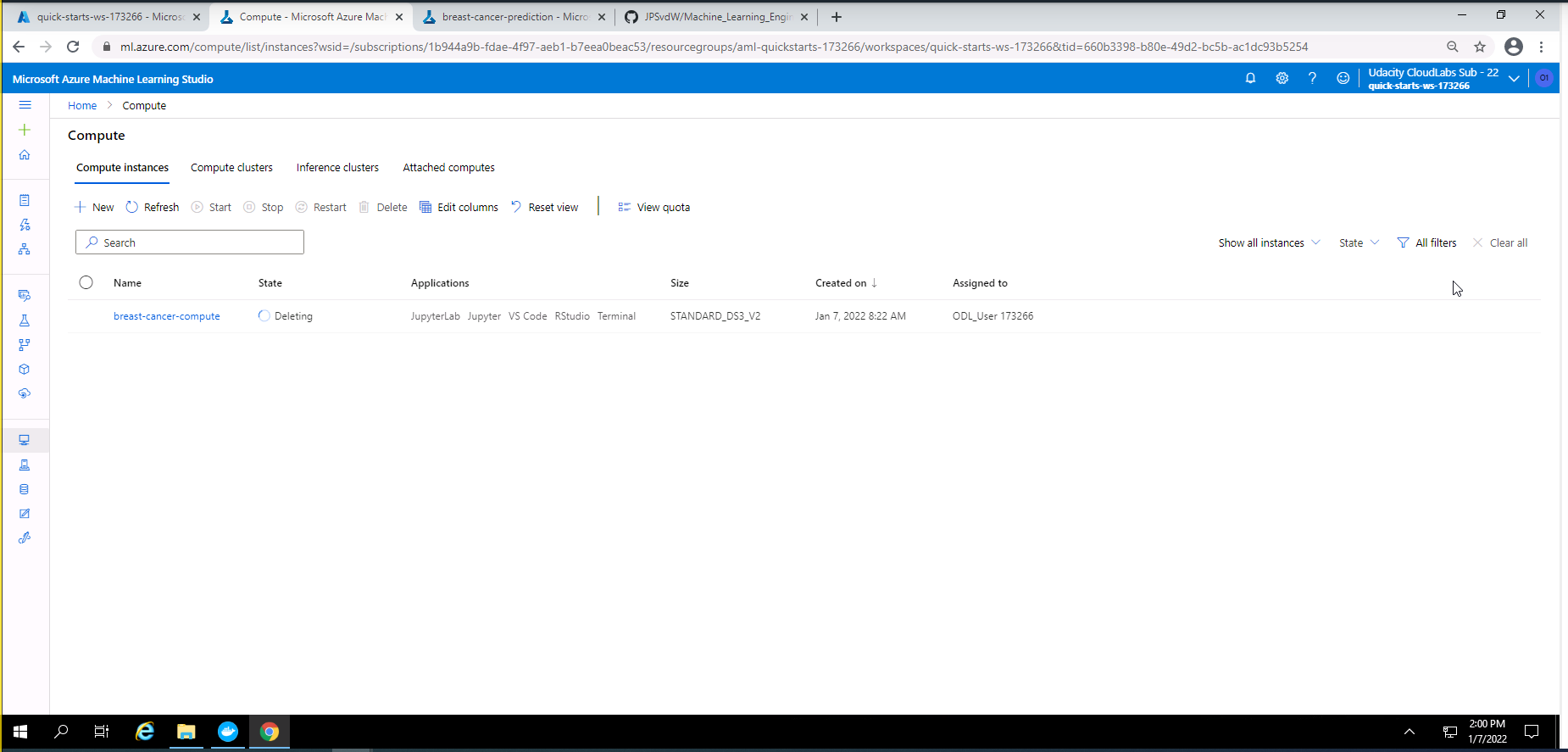Open Data Labeling pencil icon in sidebar
The image size is (1568, 752).
pos(25,514)
